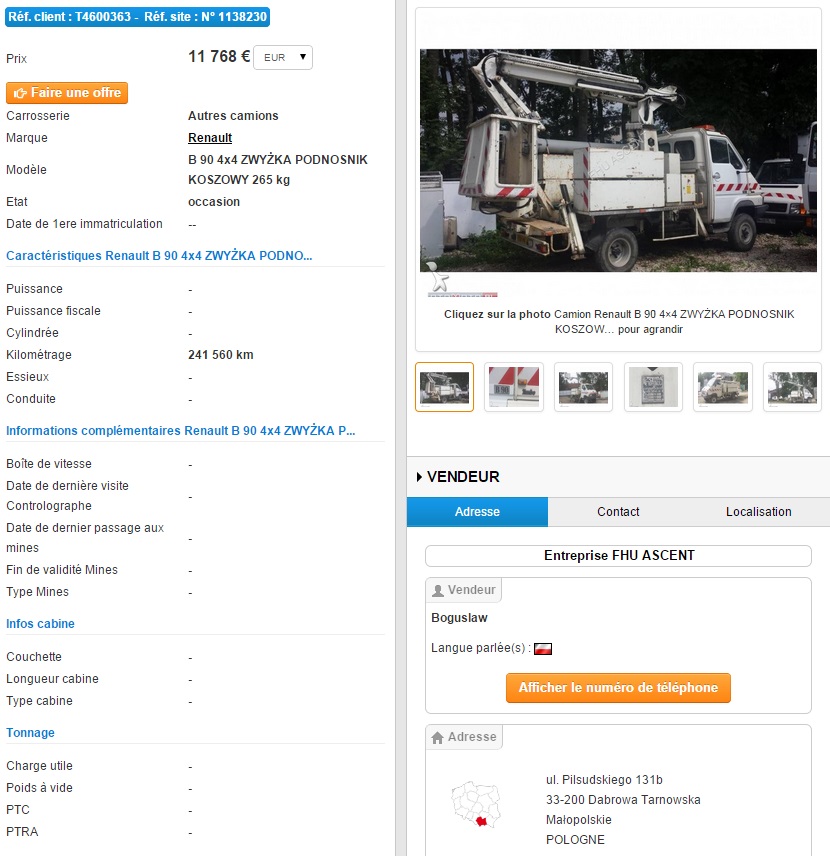
Task: Switch to the Contact tab
Action: click(x=618, y=512)
